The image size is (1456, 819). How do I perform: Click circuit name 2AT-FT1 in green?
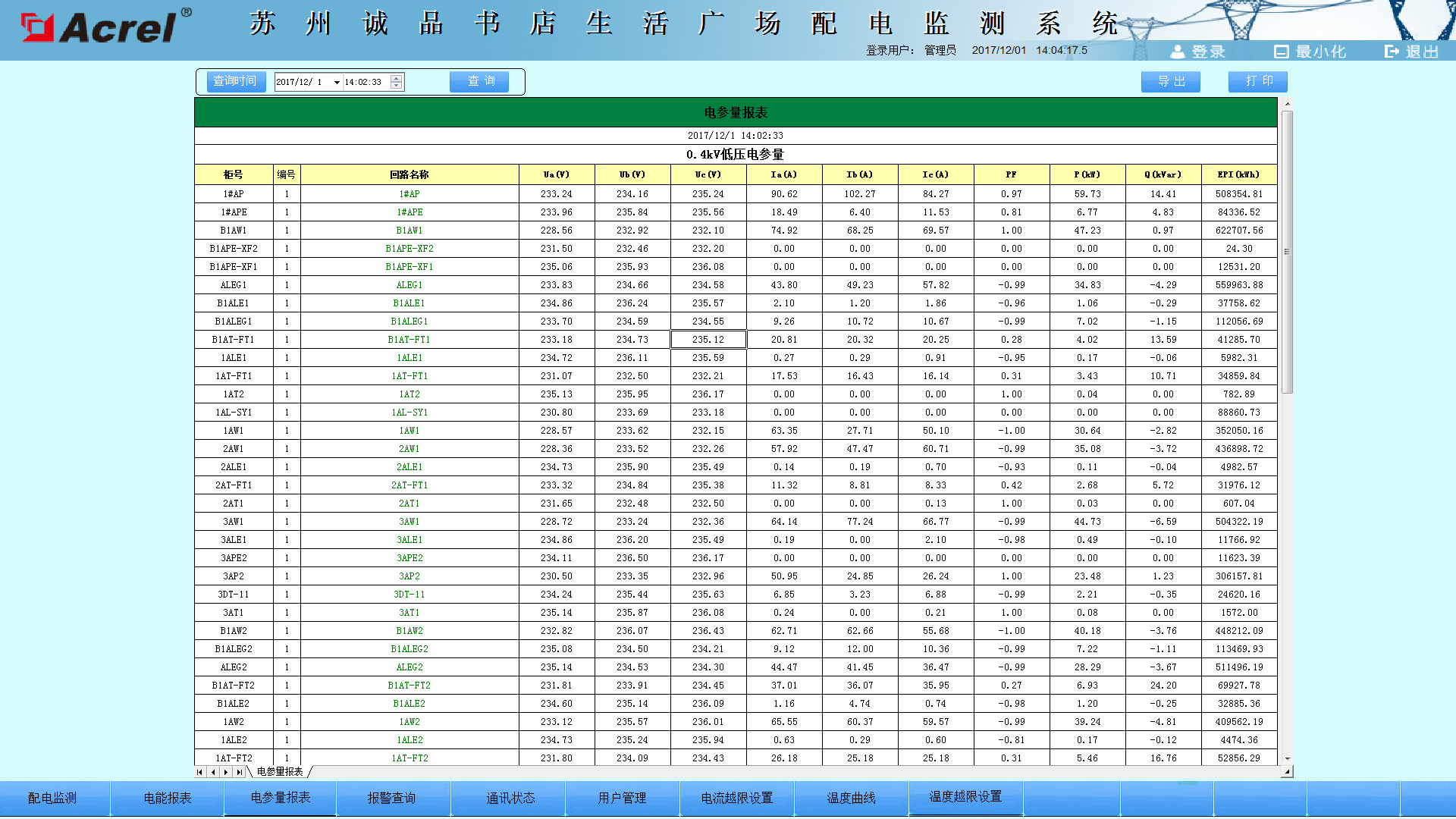409,485
